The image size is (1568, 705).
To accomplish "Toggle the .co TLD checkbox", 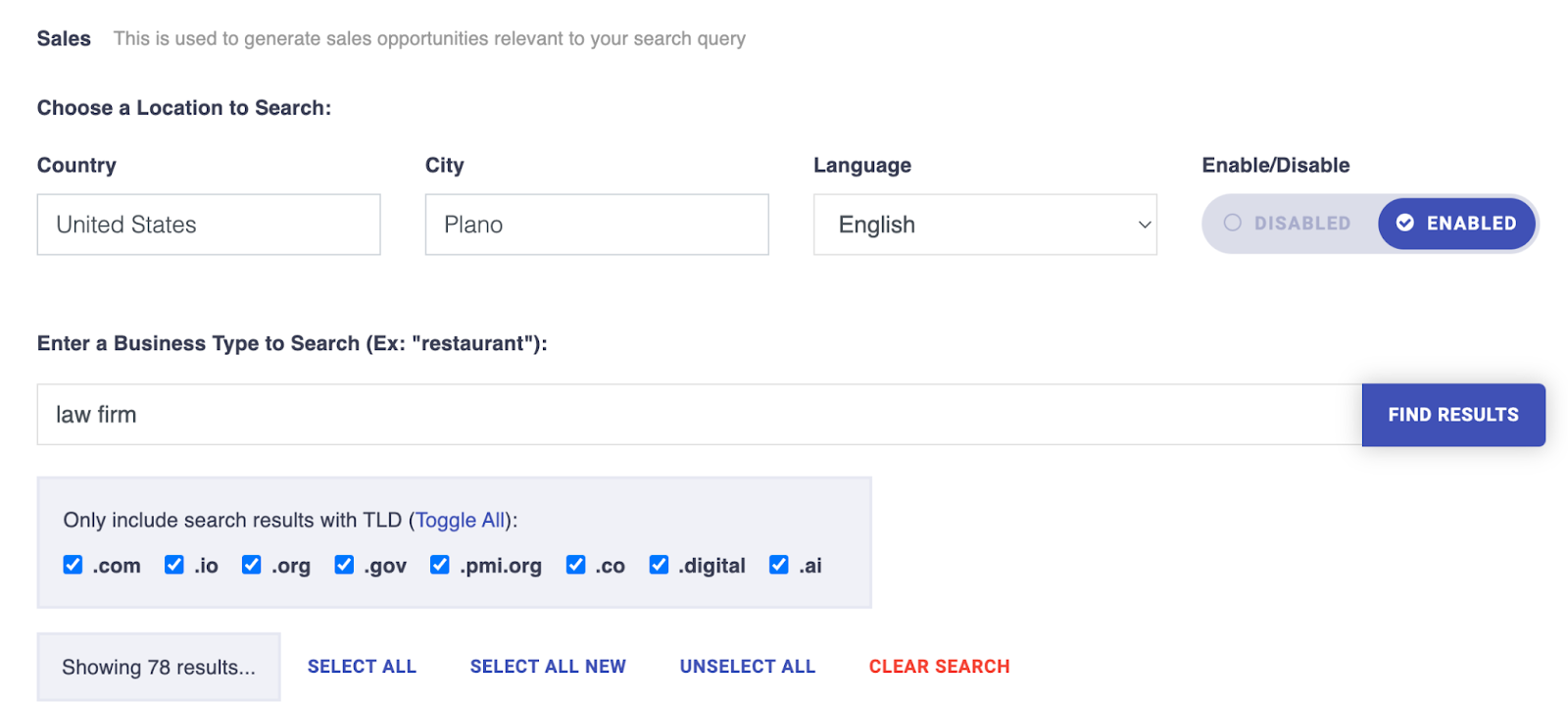I will 576,565.
